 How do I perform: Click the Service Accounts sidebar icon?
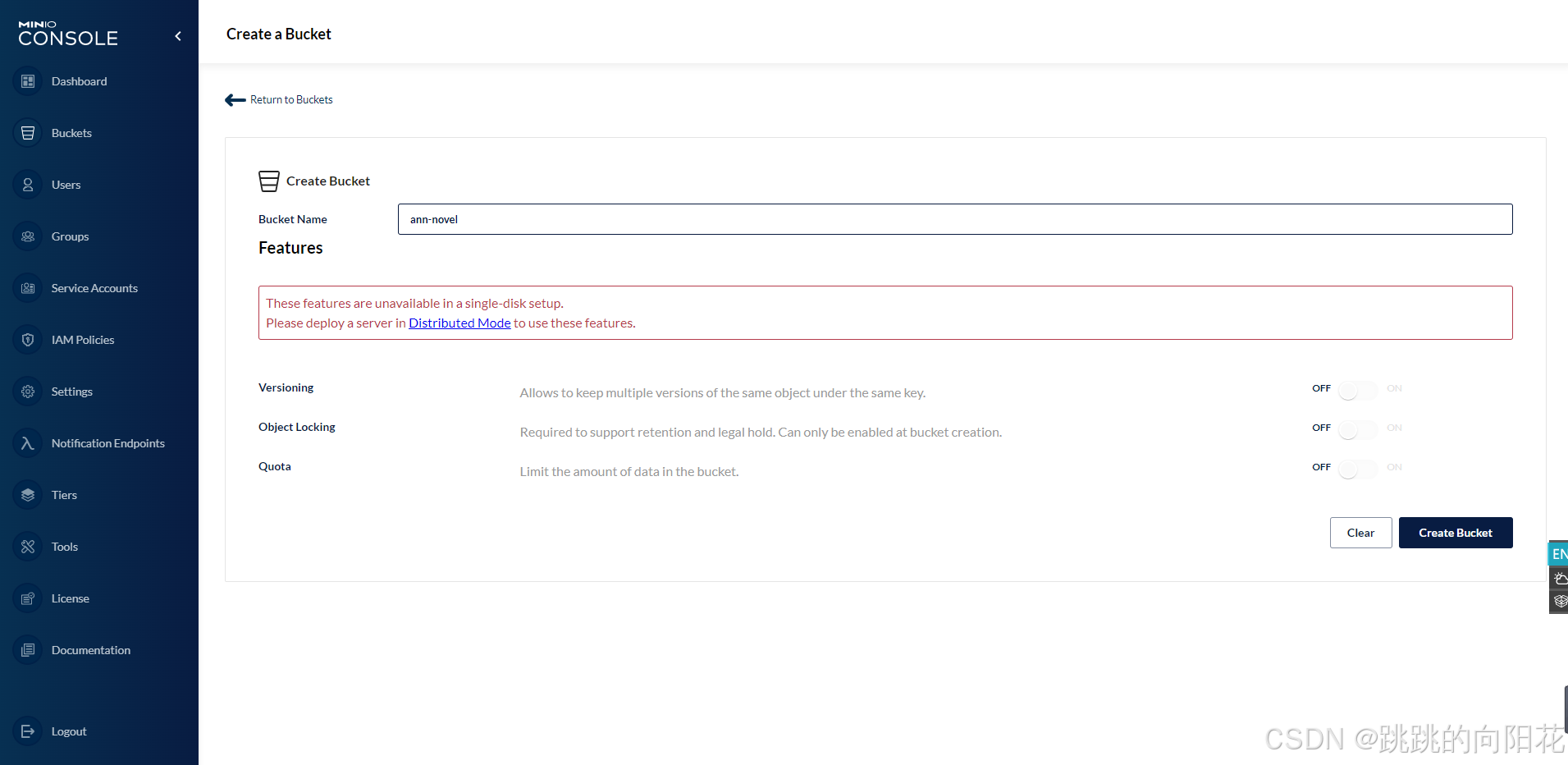tap(28, 288)
